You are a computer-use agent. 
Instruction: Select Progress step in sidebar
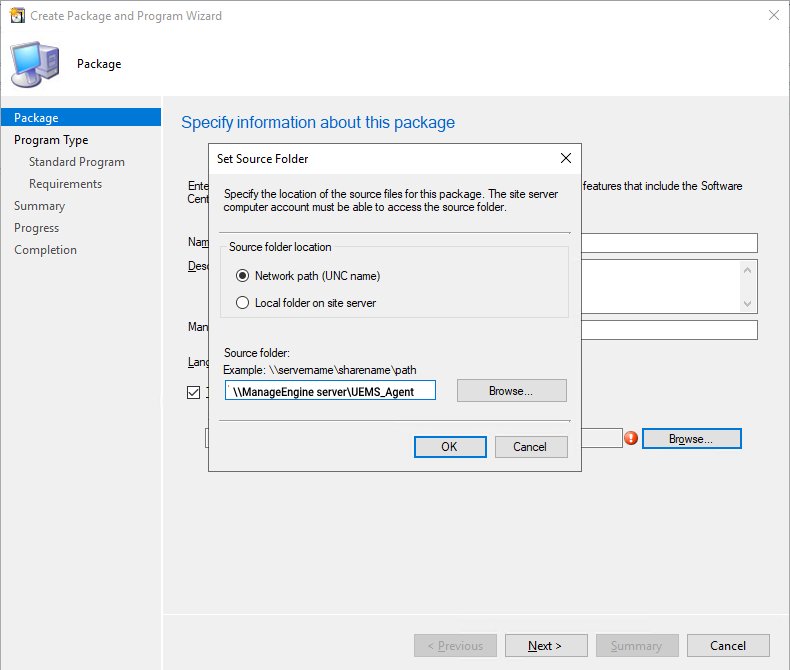(x=36, y=228)
